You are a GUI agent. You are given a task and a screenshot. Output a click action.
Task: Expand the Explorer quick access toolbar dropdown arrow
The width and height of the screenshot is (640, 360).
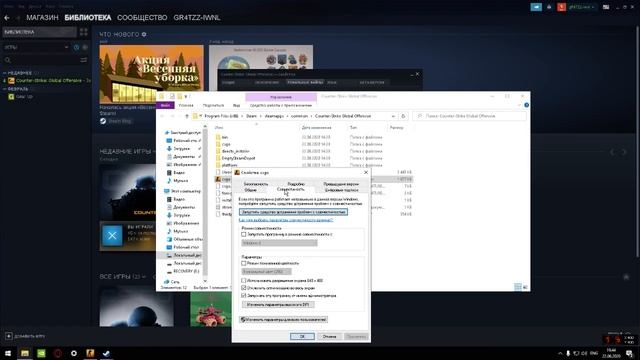(186, 97)
